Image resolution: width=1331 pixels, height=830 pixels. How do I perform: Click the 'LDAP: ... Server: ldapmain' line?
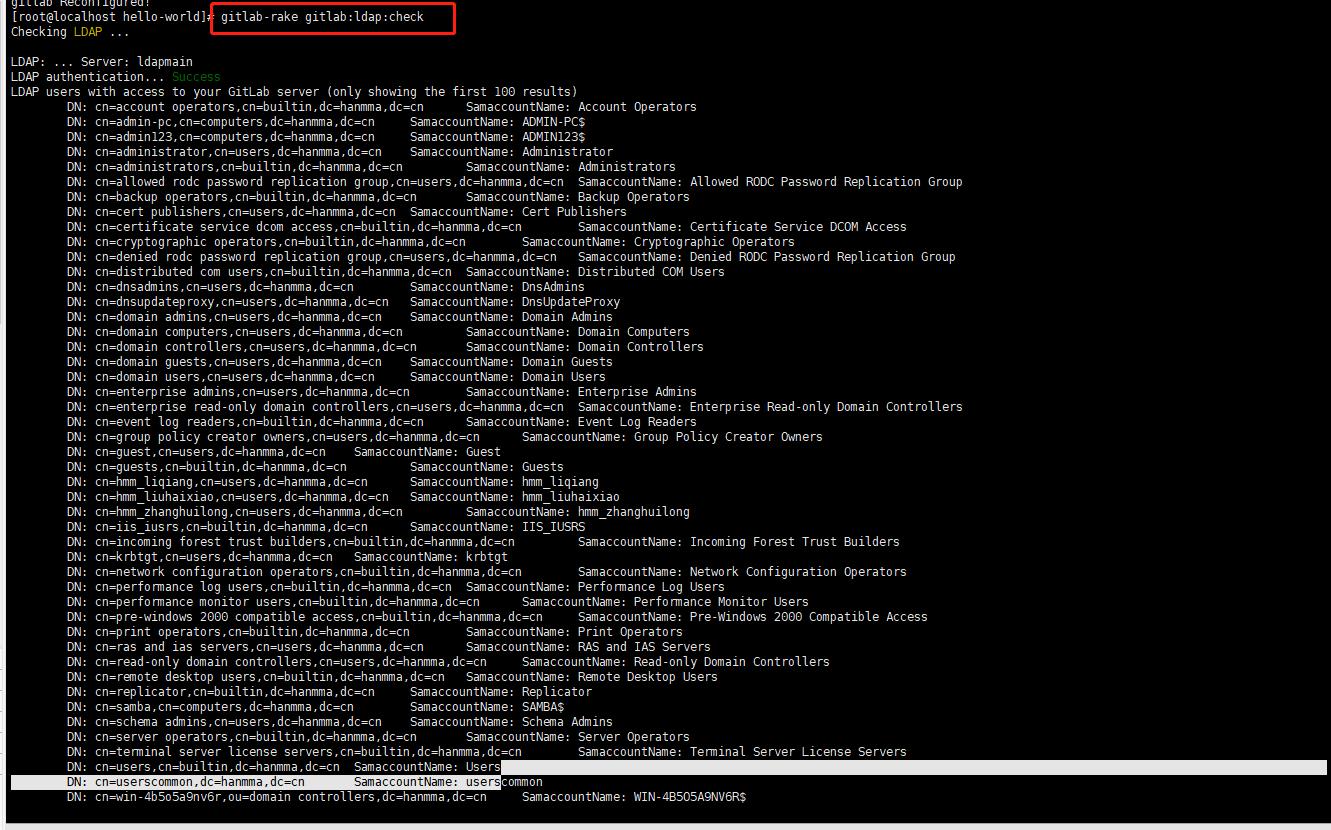(x=102, y=62)
